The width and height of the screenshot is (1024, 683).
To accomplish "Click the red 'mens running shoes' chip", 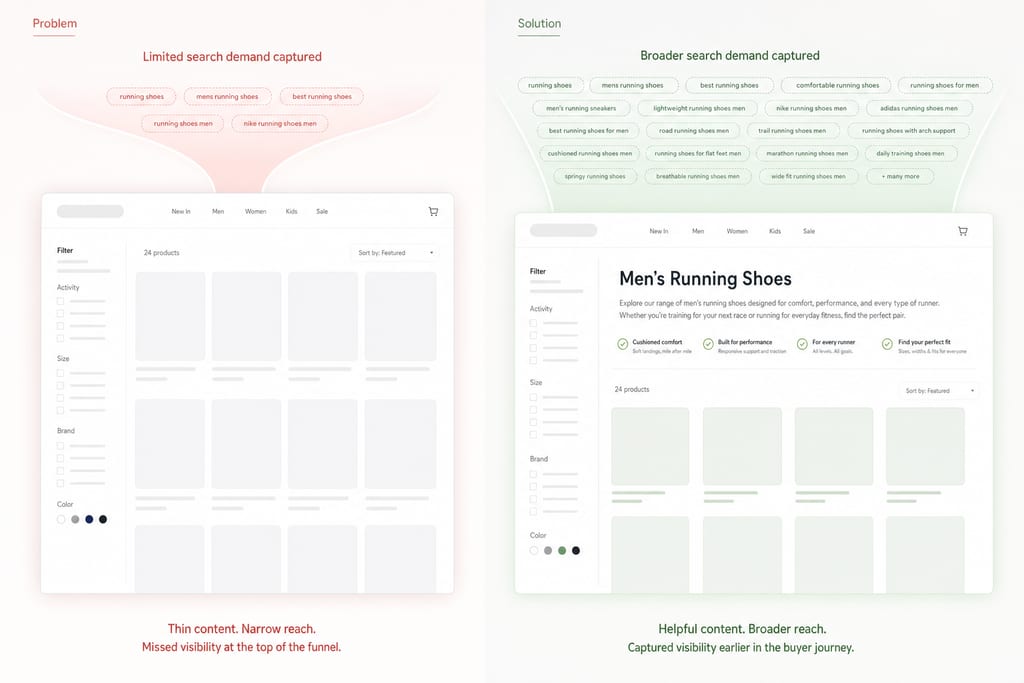I will 227,97.
